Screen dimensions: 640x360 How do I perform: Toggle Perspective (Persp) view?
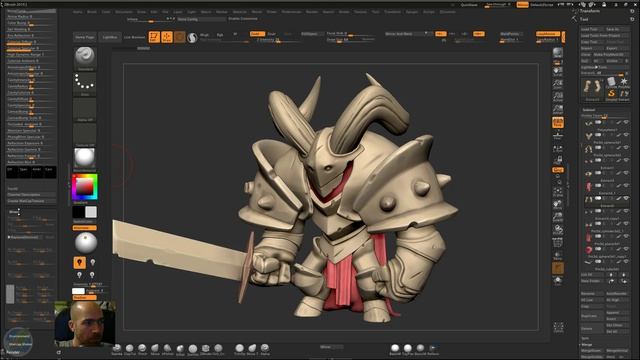tap(558, 122)
